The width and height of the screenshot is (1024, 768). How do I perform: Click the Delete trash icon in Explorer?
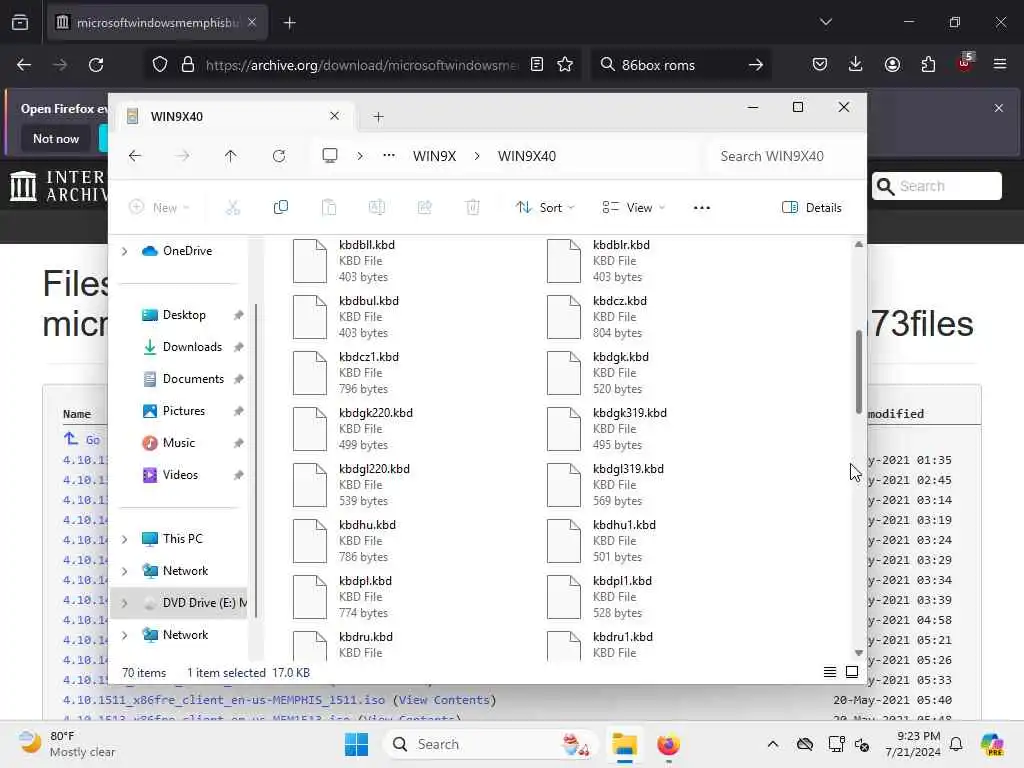pos(473,208)
